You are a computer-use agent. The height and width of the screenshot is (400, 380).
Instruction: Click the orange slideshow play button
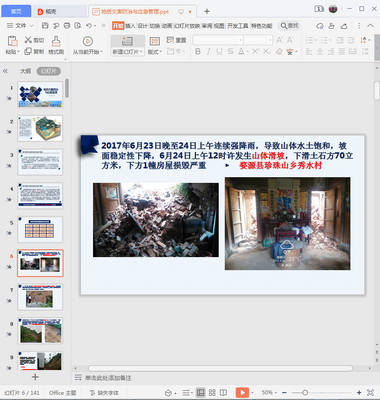click(x=242, y=393)
